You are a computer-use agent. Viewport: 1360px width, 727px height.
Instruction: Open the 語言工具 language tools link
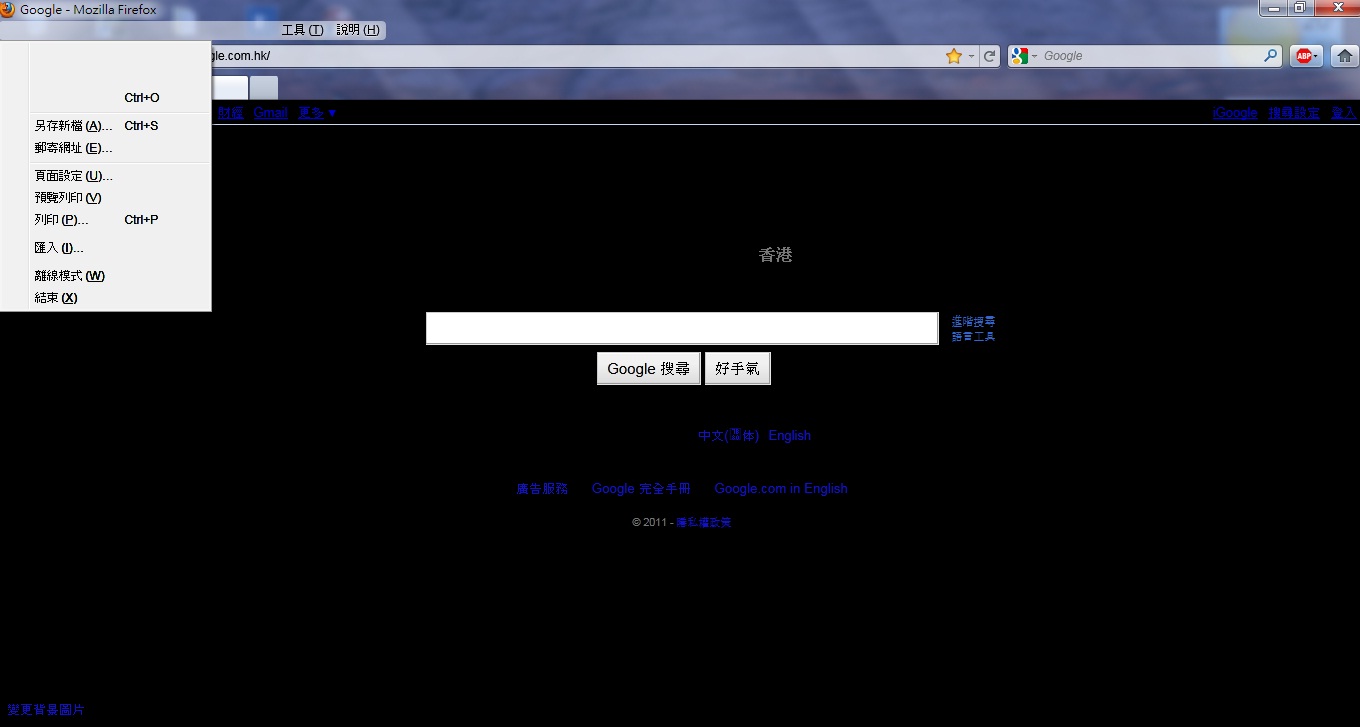[x=973, y=336]
